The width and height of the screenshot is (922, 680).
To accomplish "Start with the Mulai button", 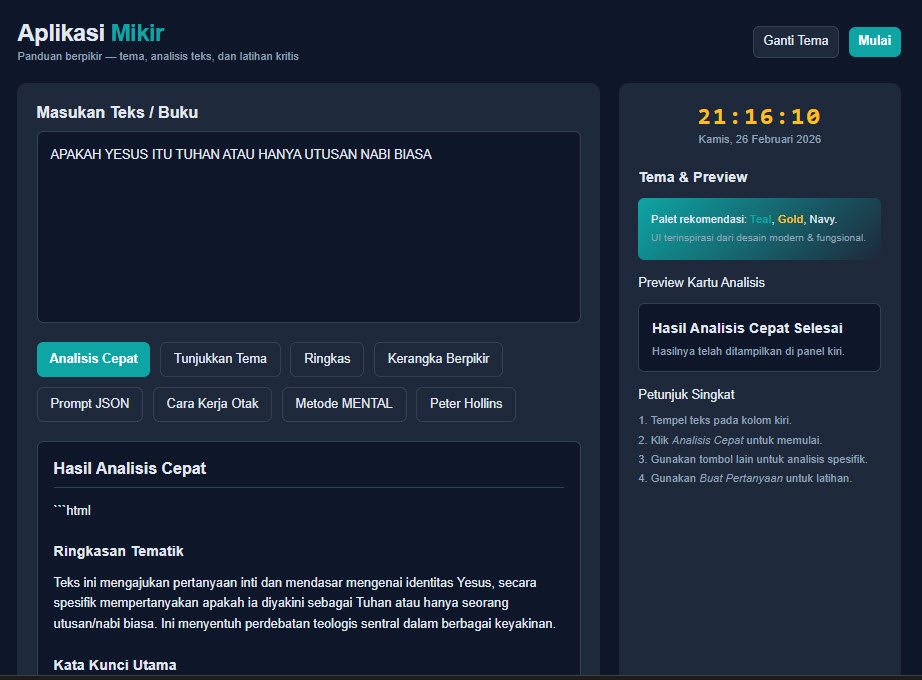I will point(874,42).
